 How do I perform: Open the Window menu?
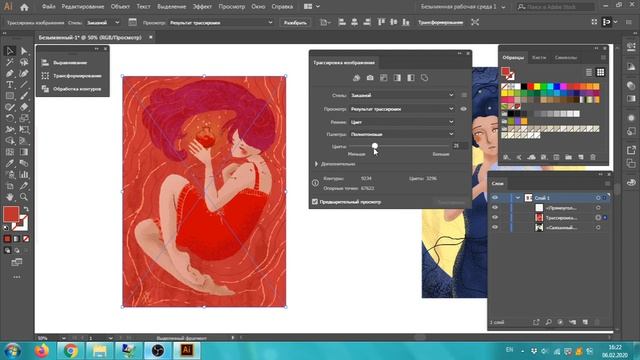tap(258, 7)
